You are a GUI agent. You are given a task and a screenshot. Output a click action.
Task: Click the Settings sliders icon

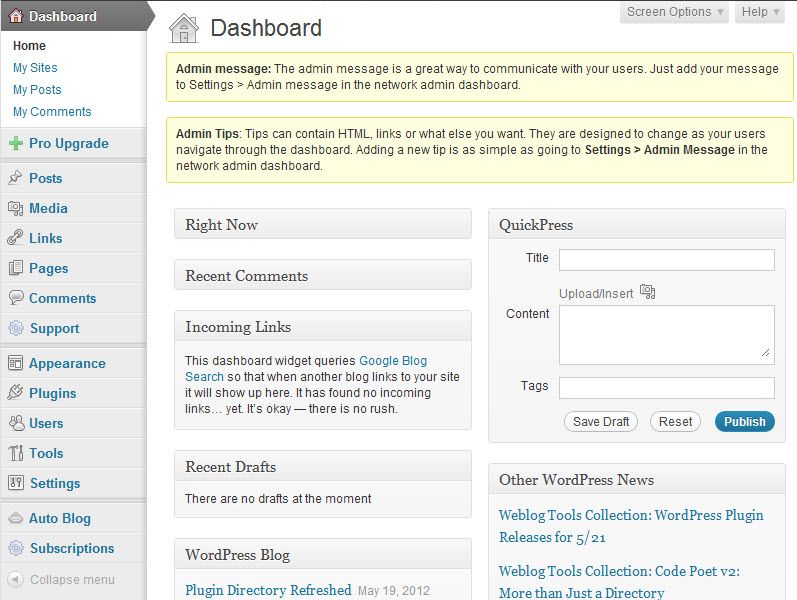16,483
